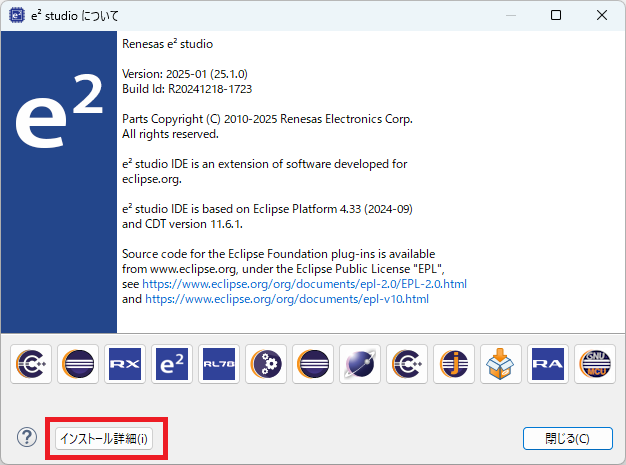Open the purple planet orbit icon
This screenshot has width=626, height=465.
coord(360,364)
